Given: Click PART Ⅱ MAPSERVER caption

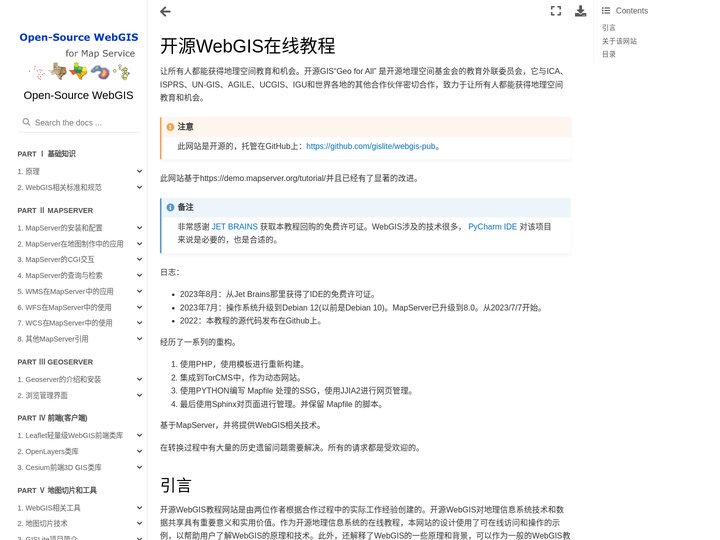Looking at the screenshot, I should pyautogui.click(x=55, y=210).
